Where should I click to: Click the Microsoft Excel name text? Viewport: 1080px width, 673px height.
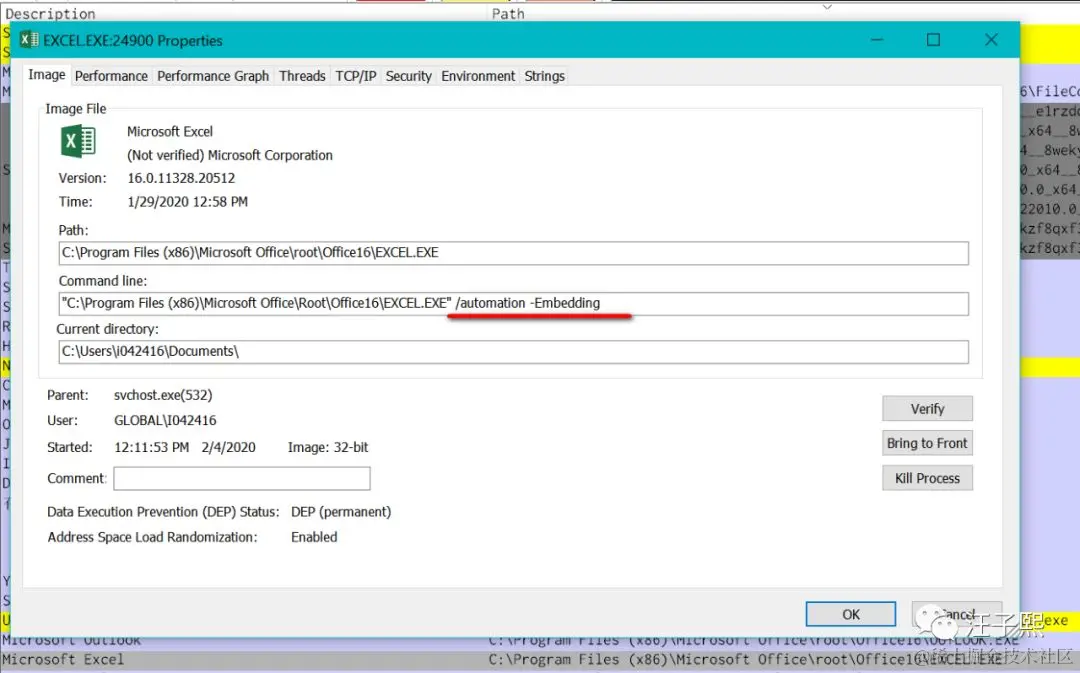pos(170,132)
